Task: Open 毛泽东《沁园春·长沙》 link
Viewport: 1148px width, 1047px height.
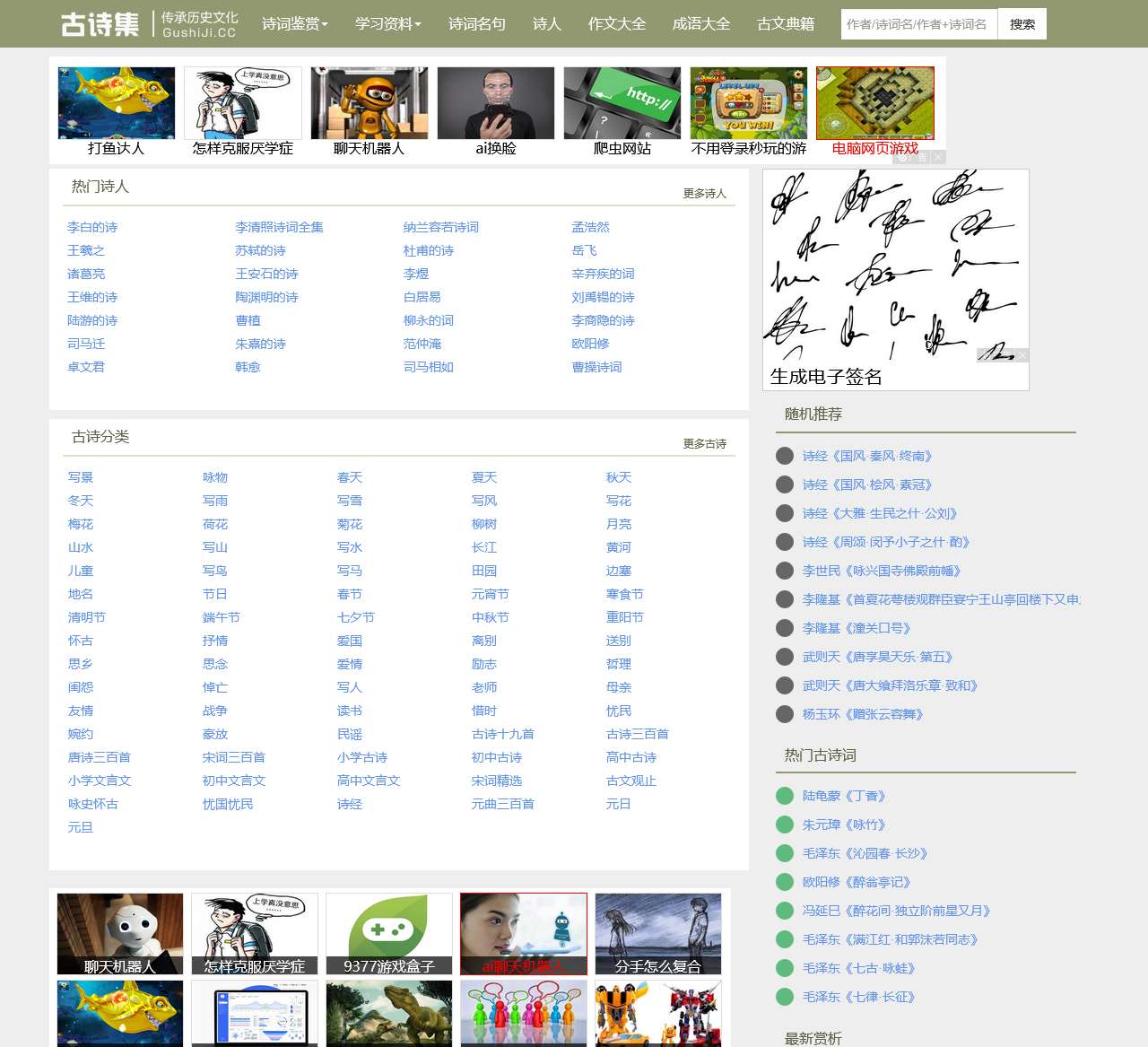Action: pos(865,853)
